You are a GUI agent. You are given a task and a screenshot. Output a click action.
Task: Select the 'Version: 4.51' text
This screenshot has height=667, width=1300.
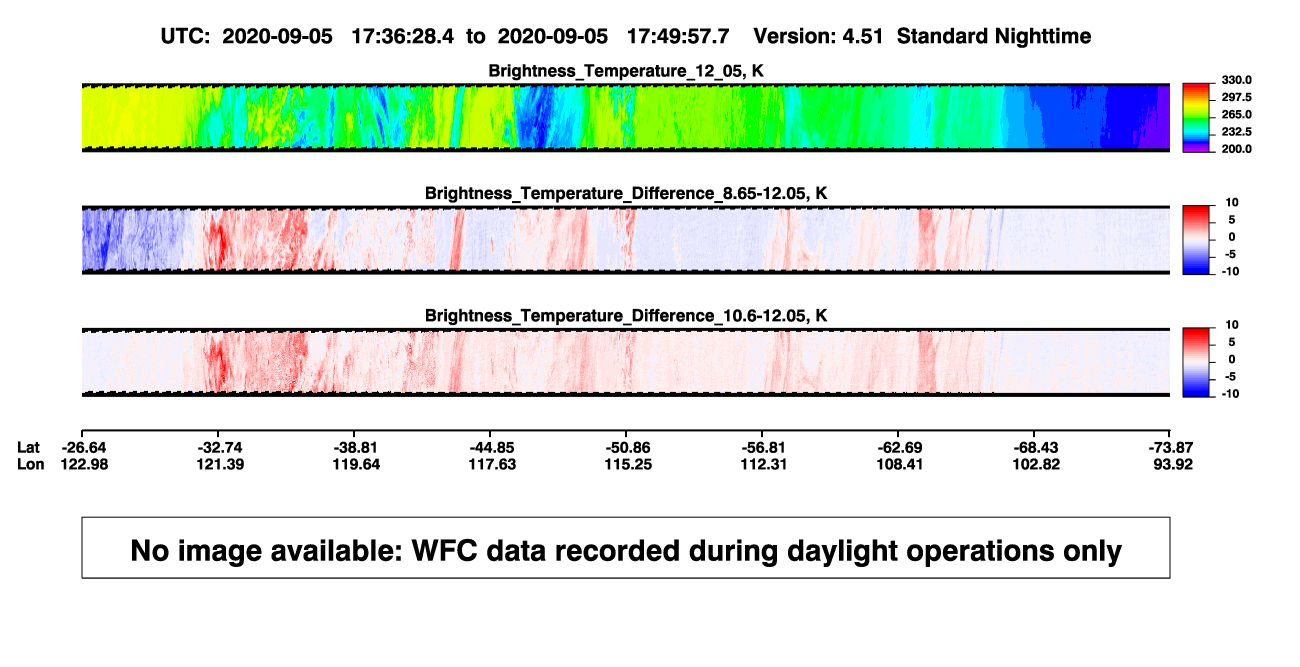pos(820,36)
